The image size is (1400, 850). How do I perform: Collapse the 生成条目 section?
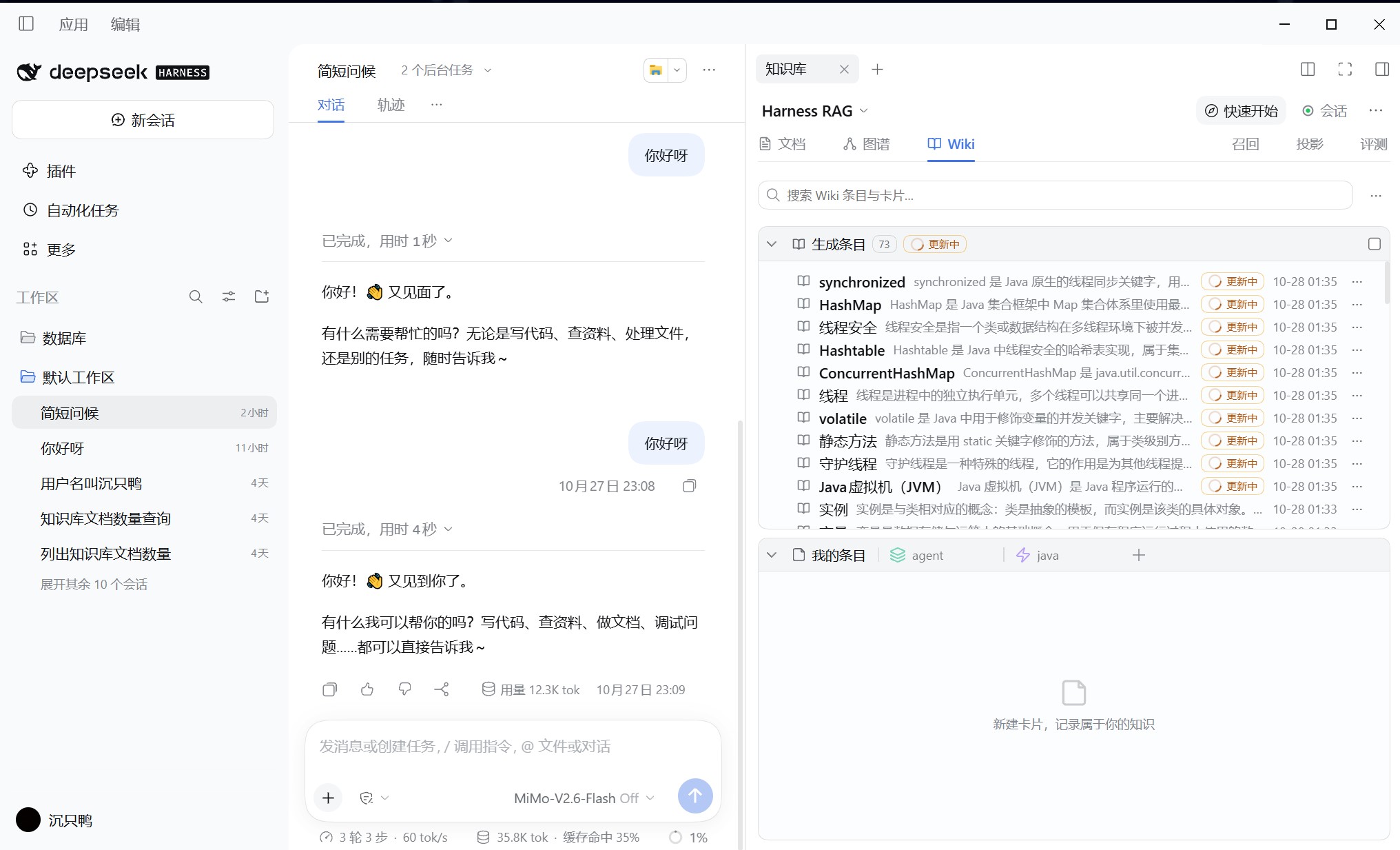click(x=772, y=244)
